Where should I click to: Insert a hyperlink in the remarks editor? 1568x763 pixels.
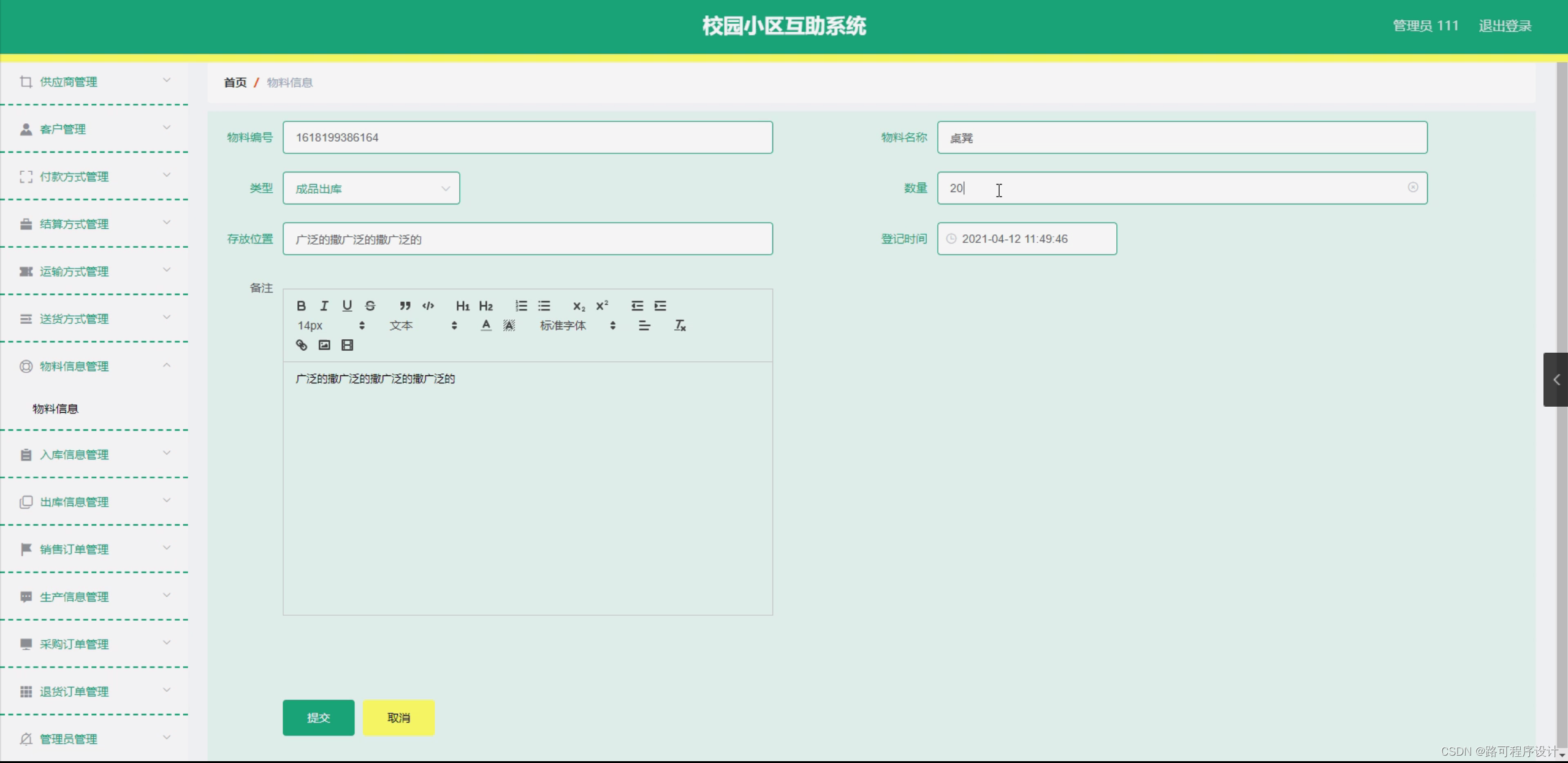point(302,345)
